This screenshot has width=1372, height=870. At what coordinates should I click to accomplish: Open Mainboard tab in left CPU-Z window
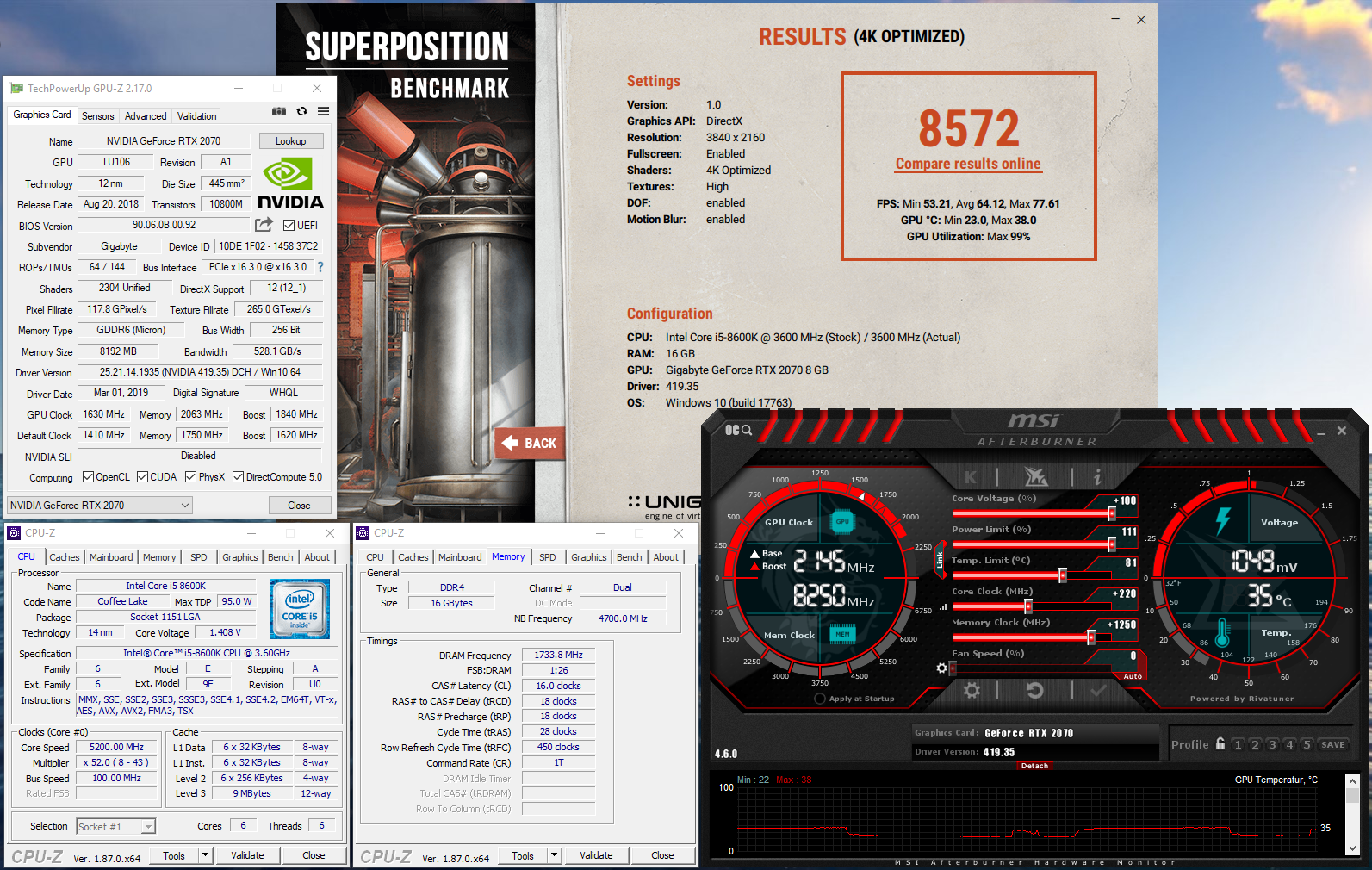[112, 557]
